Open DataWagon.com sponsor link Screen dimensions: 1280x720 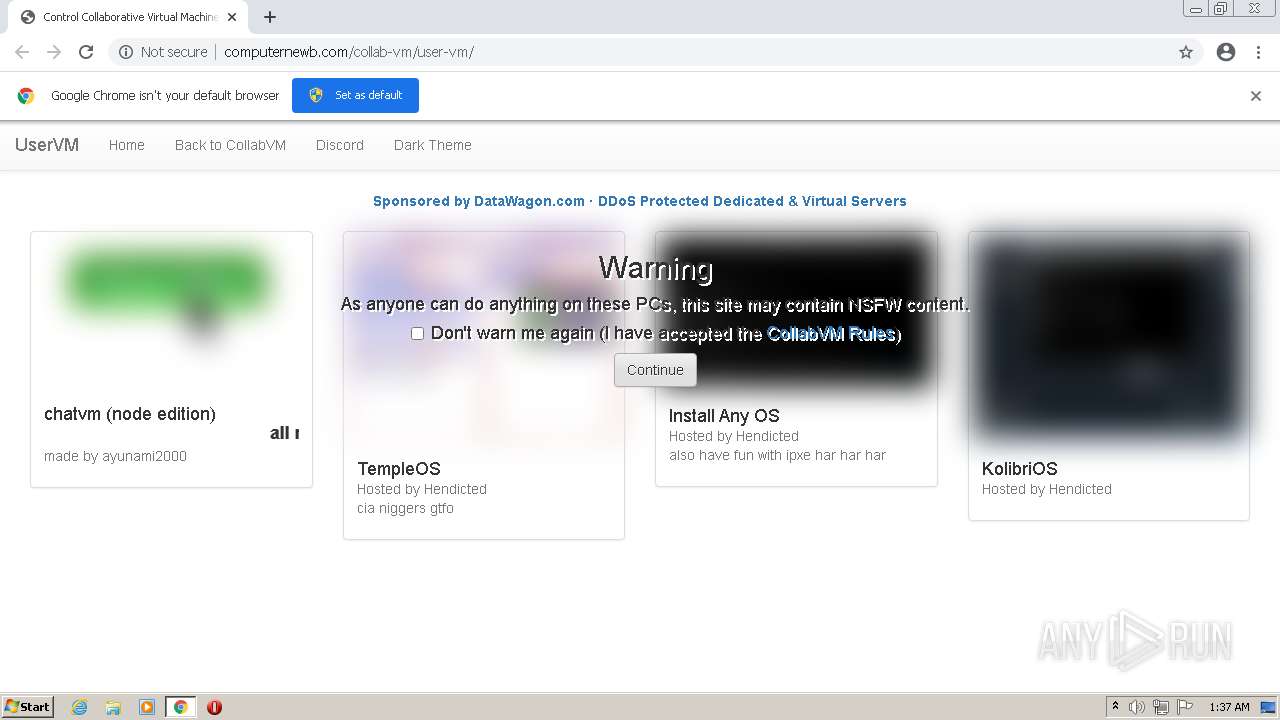[x=639, y=201]
